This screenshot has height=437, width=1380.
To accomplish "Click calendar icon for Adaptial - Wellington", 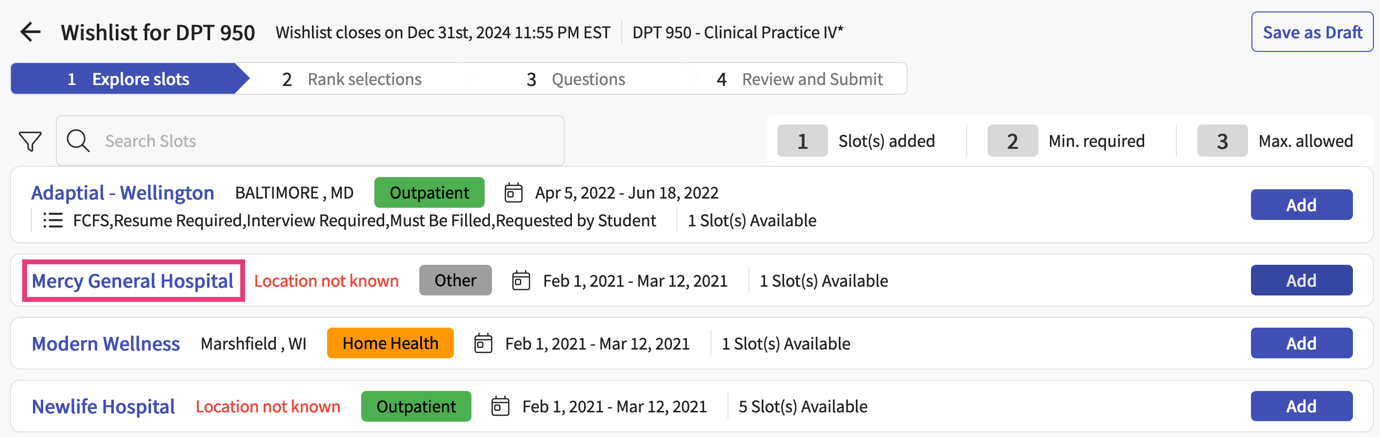I will pos(513,192).
